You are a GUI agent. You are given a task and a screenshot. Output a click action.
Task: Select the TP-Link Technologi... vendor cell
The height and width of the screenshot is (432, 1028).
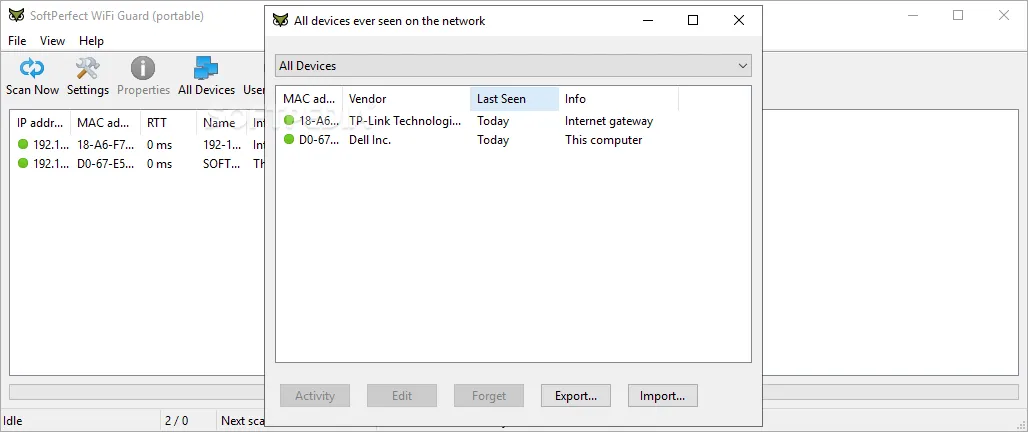click(x=405, y=121)
